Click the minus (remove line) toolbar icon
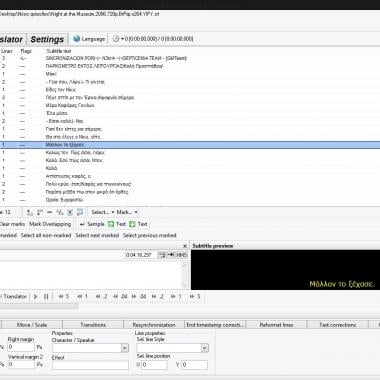 (50, 212)
